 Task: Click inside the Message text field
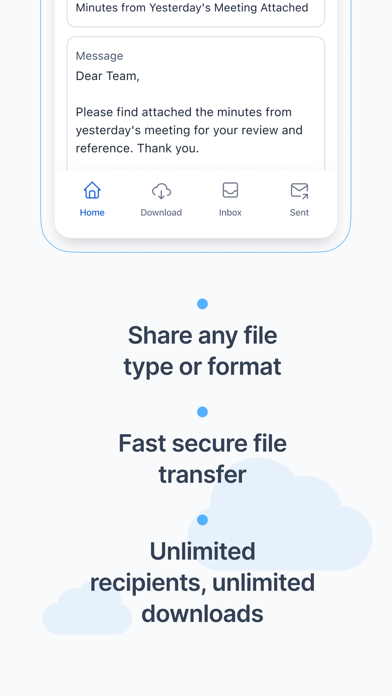[x=196, y=104]
